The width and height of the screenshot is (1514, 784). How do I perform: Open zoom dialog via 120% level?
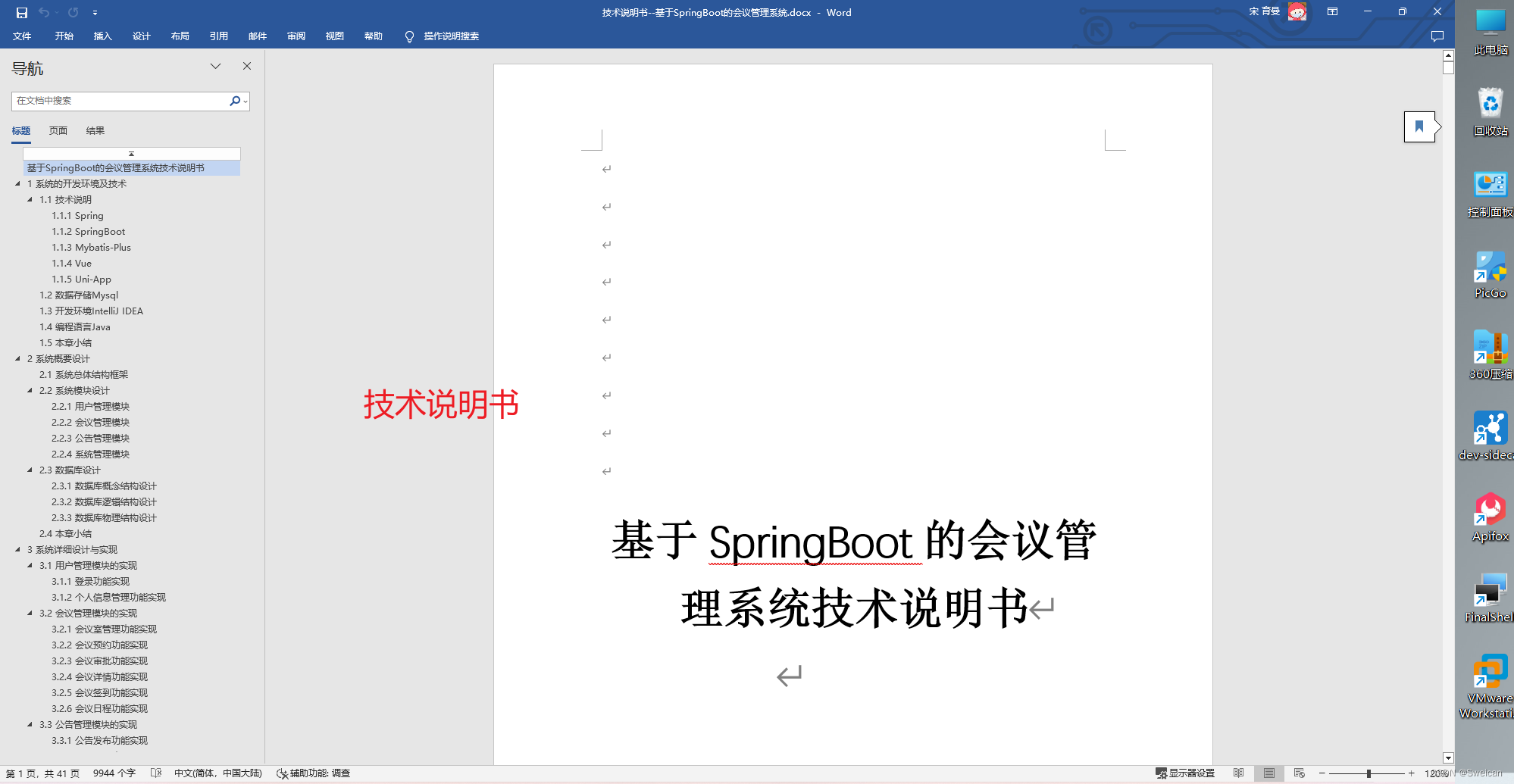click(x=1436, y=773)
